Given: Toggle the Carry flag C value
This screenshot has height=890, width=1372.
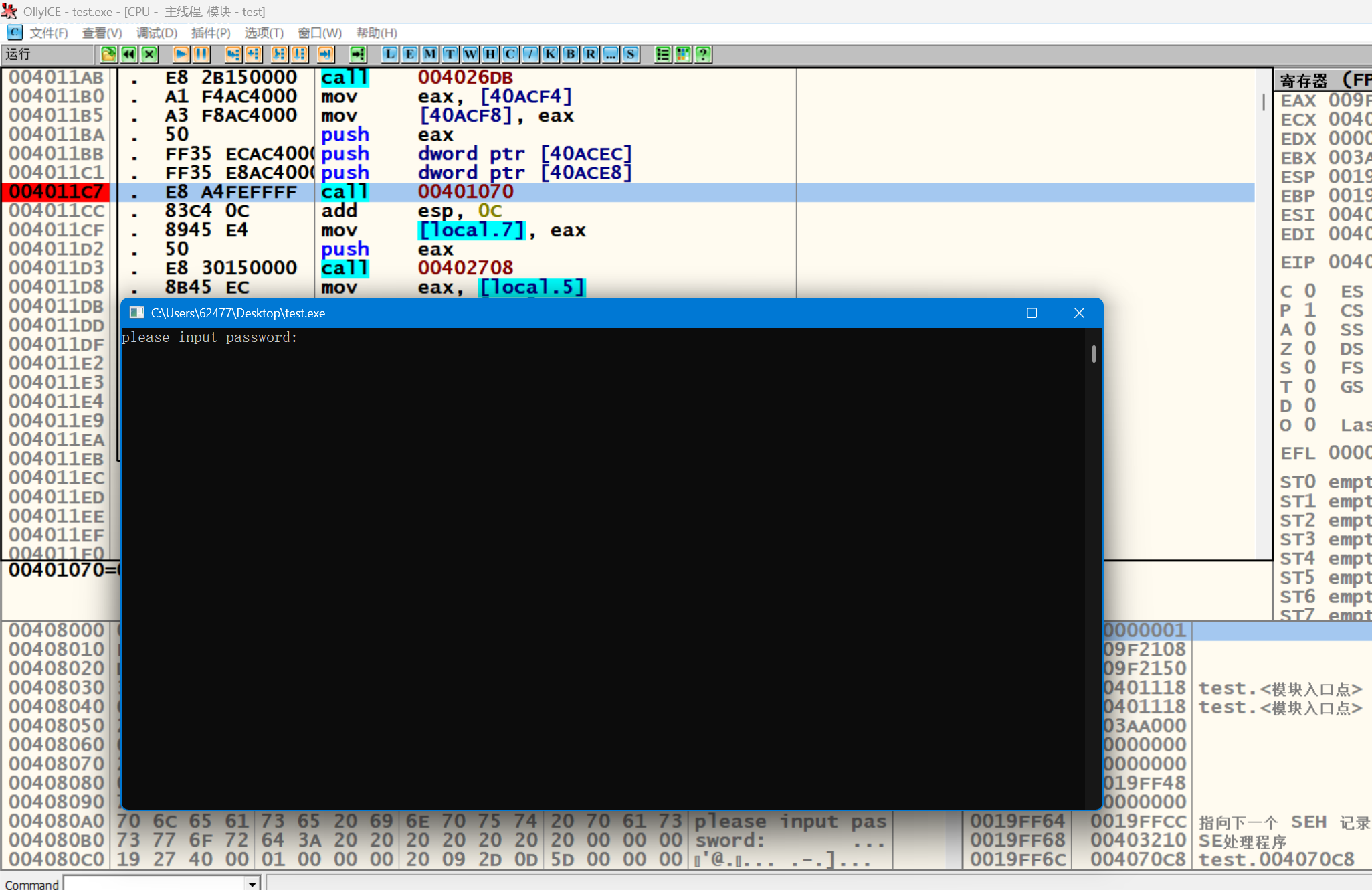Looking at the screenshot, I should point(1310,291).
